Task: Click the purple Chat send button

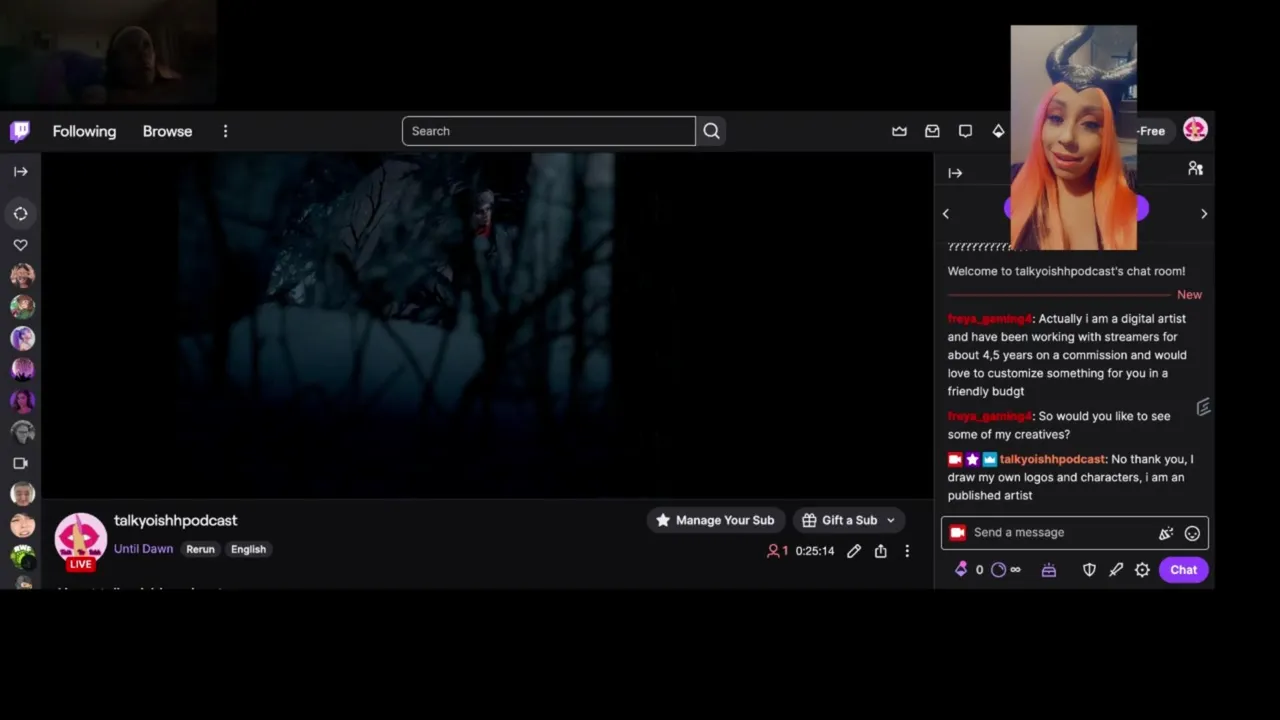Action: 1184,570
